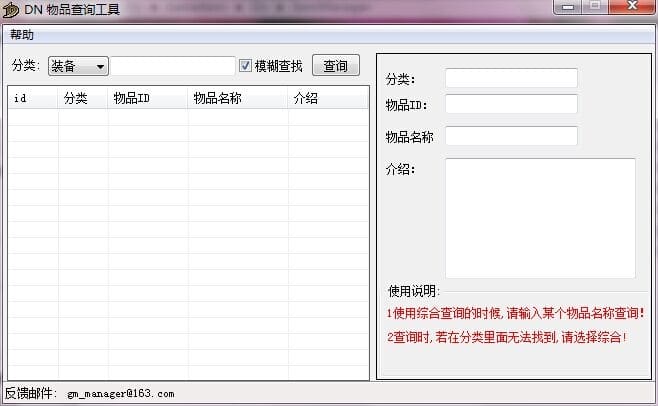Expand the 分类 category dropdown showing 装备

click(x=78, y=66)
